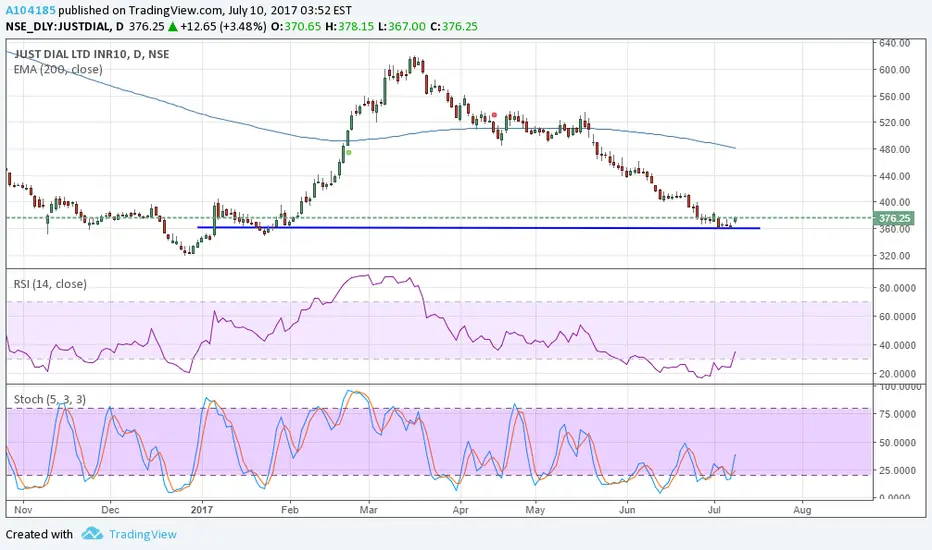Click the close value C:376.25
Image resolution: width=932 pixels, height=550 pixels.
454,26
